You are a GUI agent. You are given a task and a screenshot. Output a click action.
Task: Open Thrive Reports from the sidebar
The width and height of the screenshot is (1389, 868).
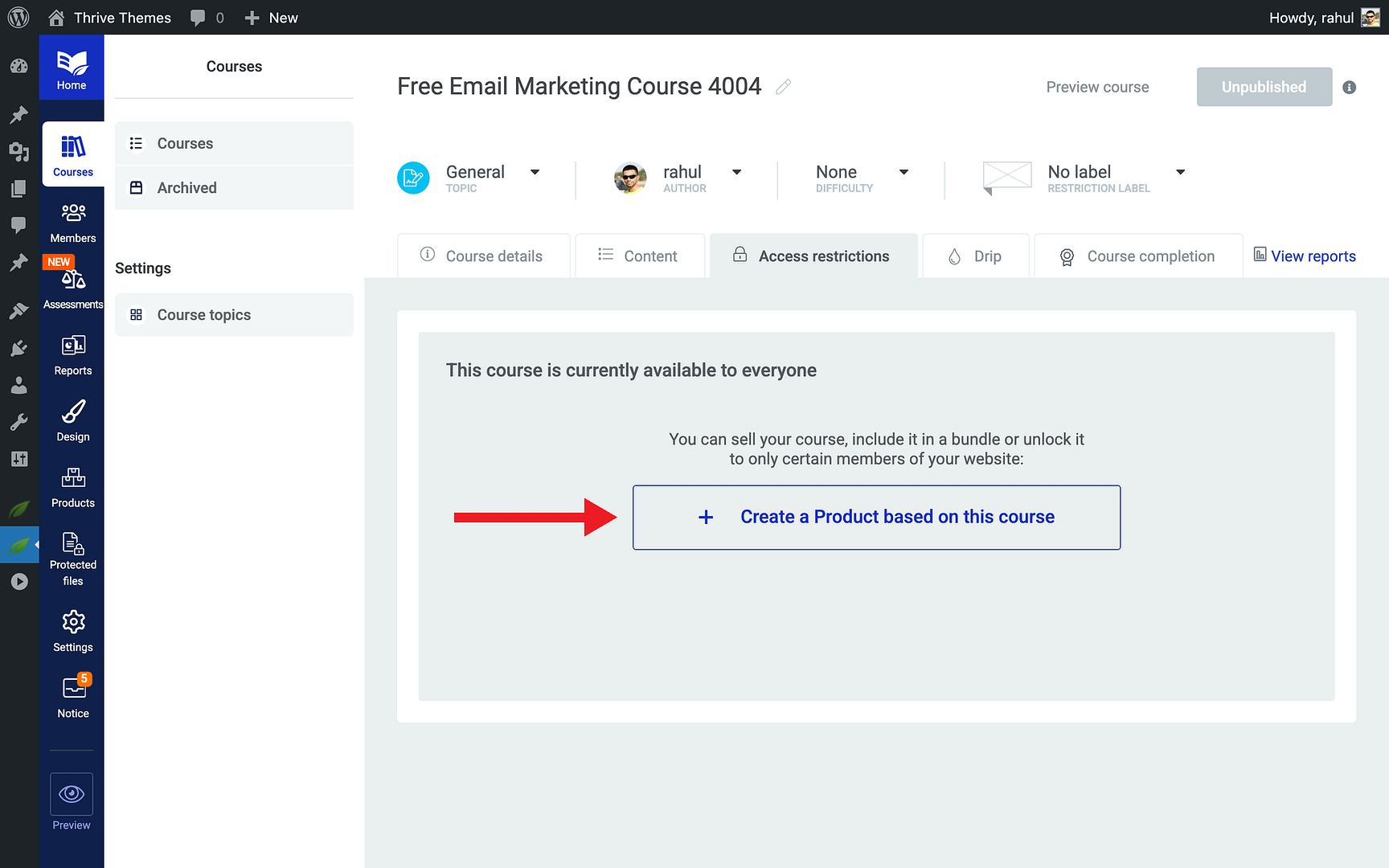(72, 352)
